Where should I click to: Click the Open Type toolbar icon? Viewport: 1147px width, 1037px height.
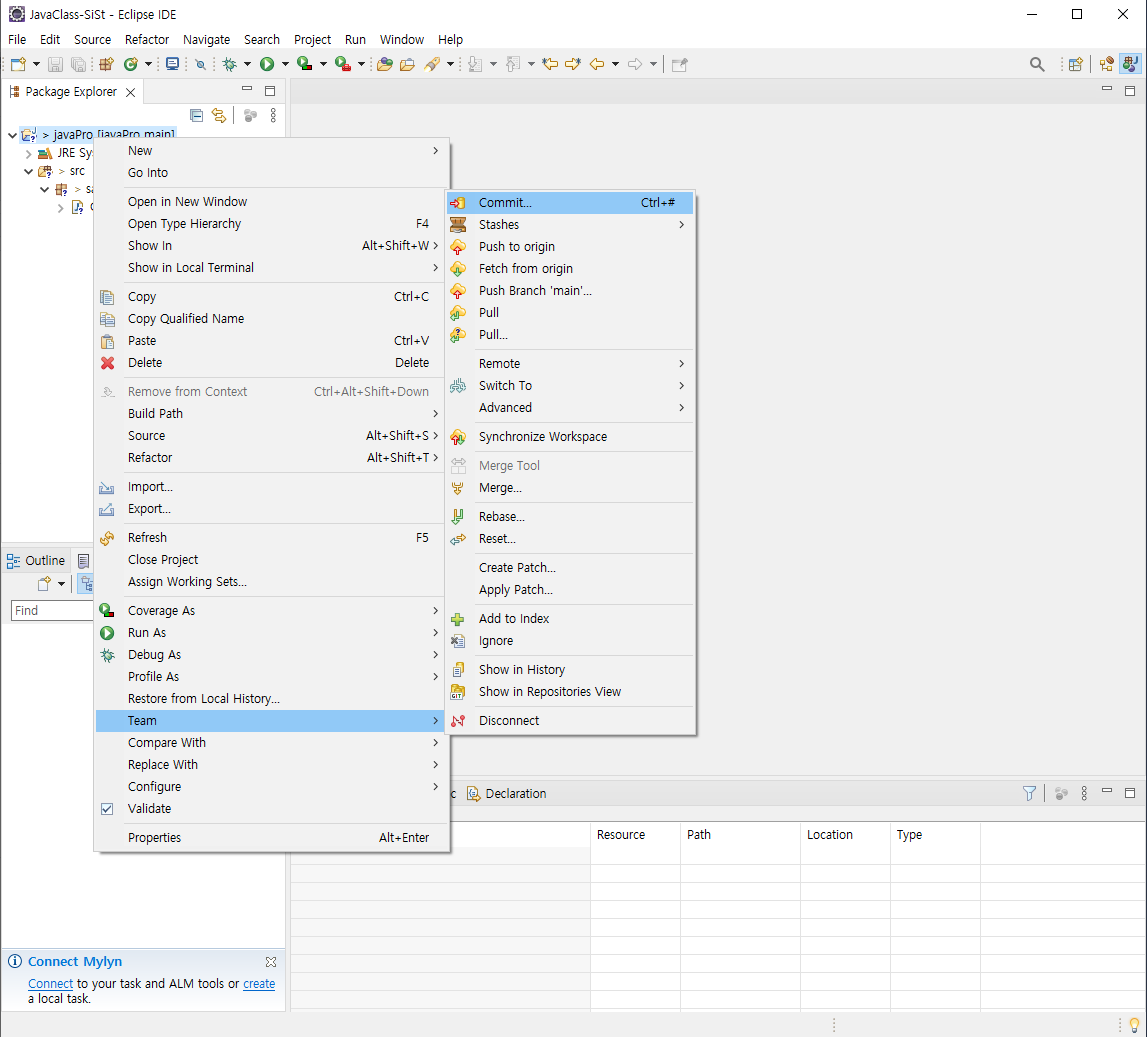point(385,64)
